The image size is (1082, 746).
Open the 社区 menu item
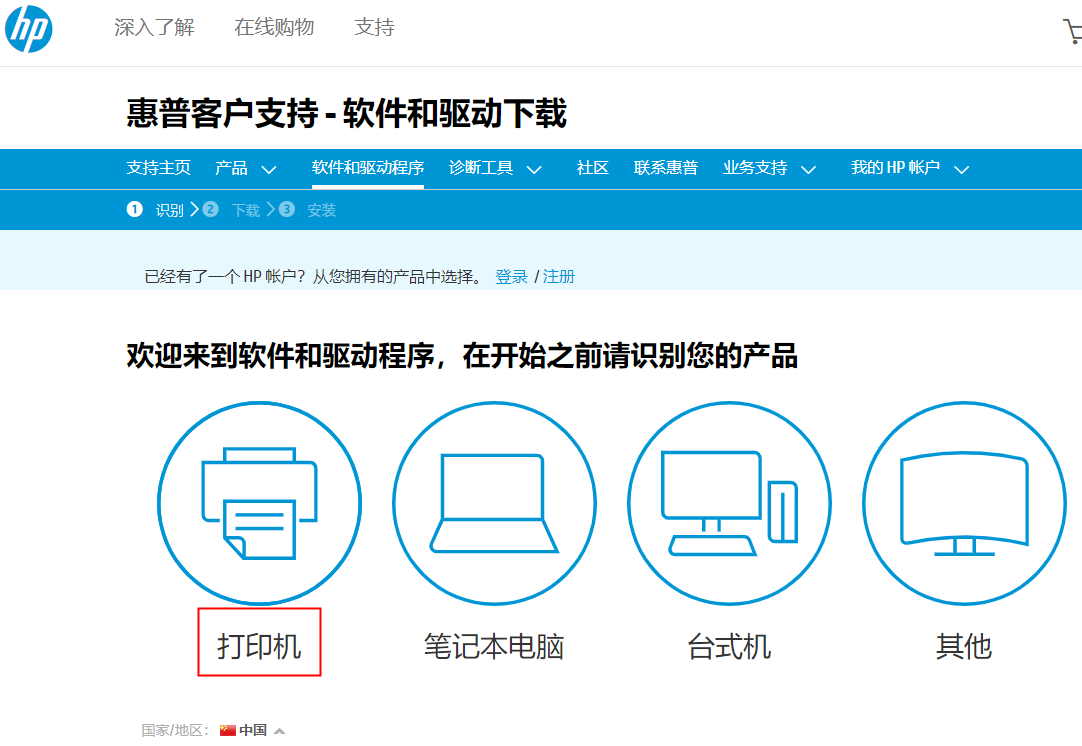[x=592, y=168]
